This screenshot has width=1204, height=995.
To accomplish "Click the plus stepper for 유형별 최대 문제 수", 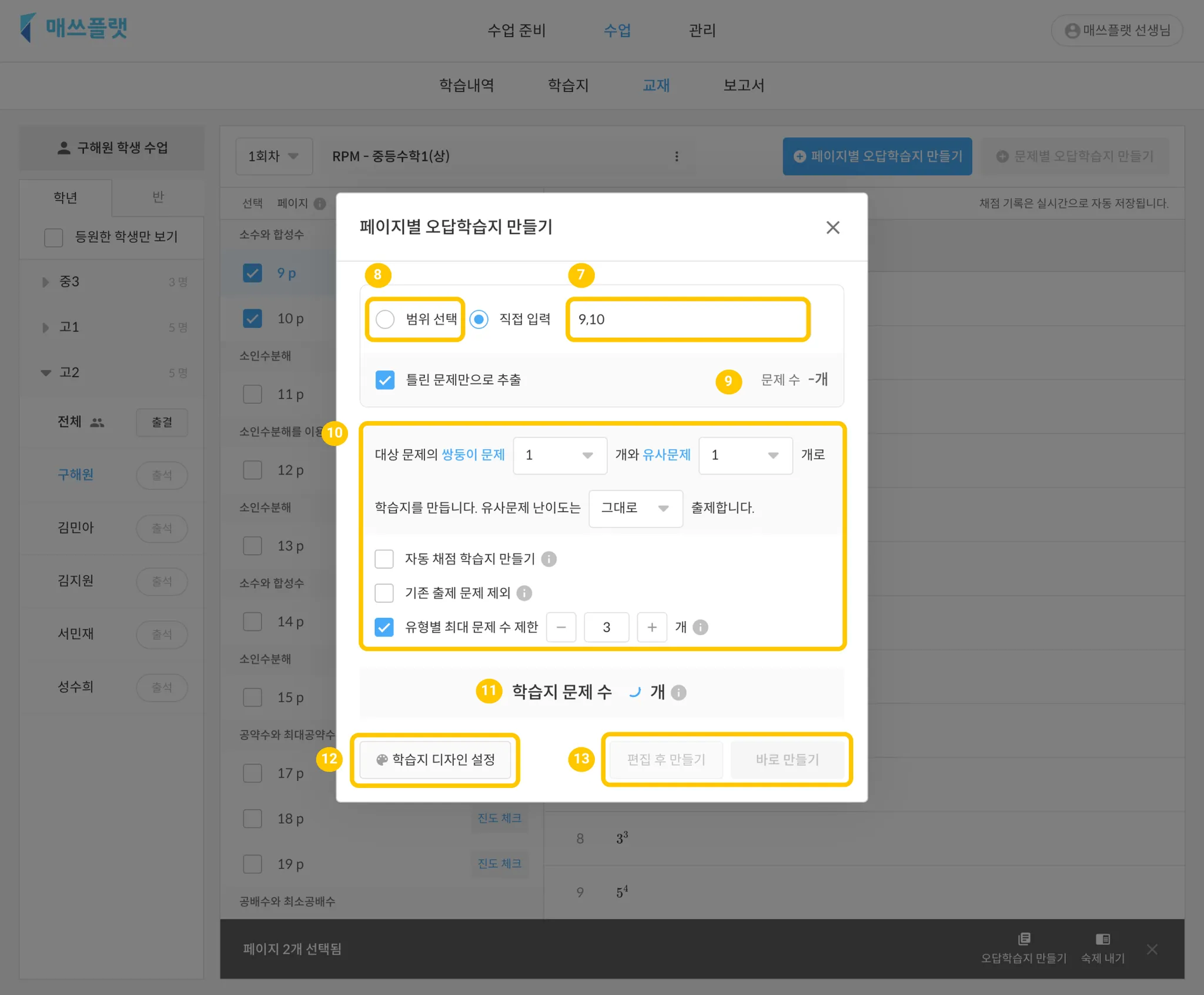I will [x=651, y=627].
